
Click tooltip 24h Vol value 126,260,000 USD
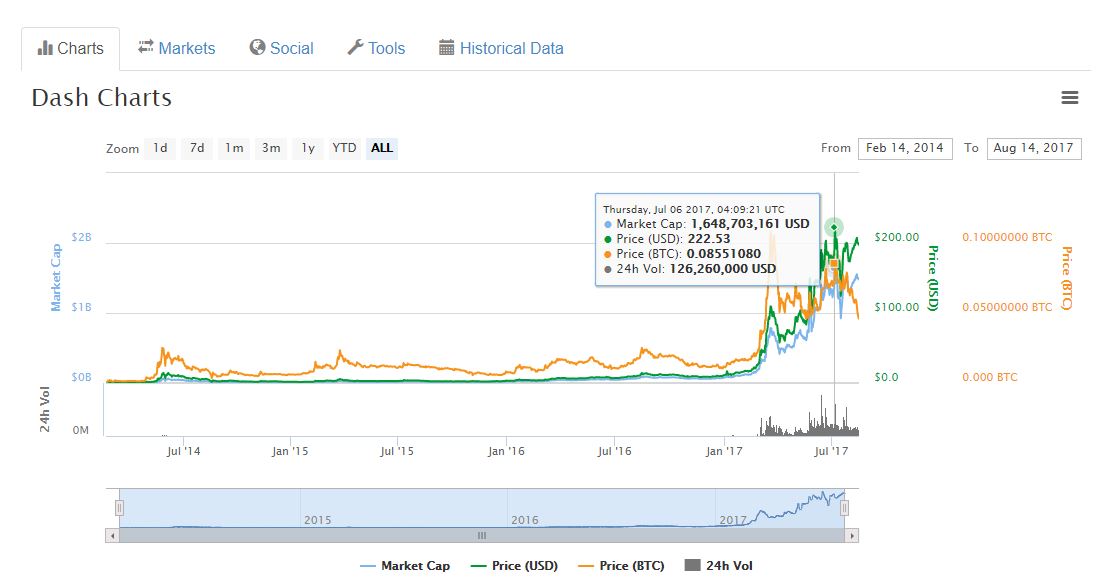pyautogui.click(x=723, y=269)
